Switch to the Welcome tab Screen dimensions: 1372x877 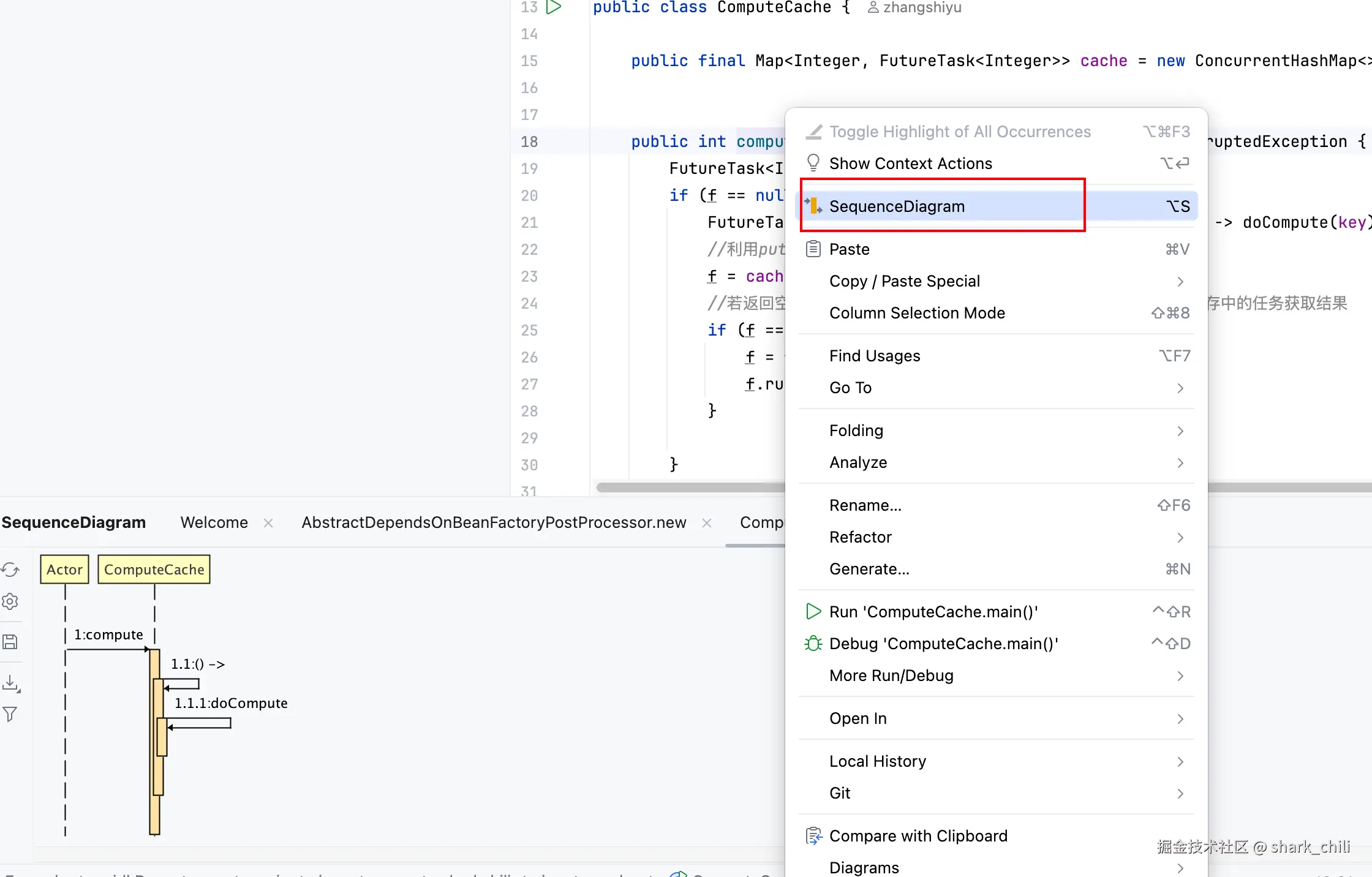[x=214, y=522]
